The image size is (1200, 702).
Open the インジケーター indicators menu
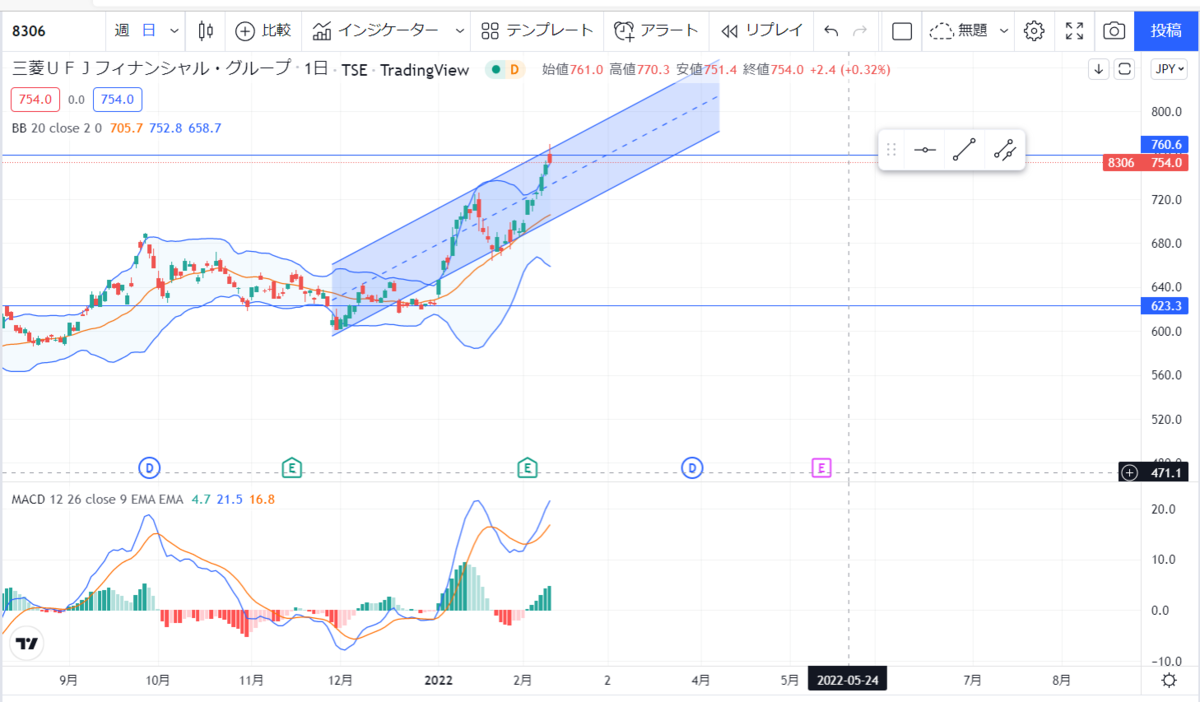(x=375, y=31)
